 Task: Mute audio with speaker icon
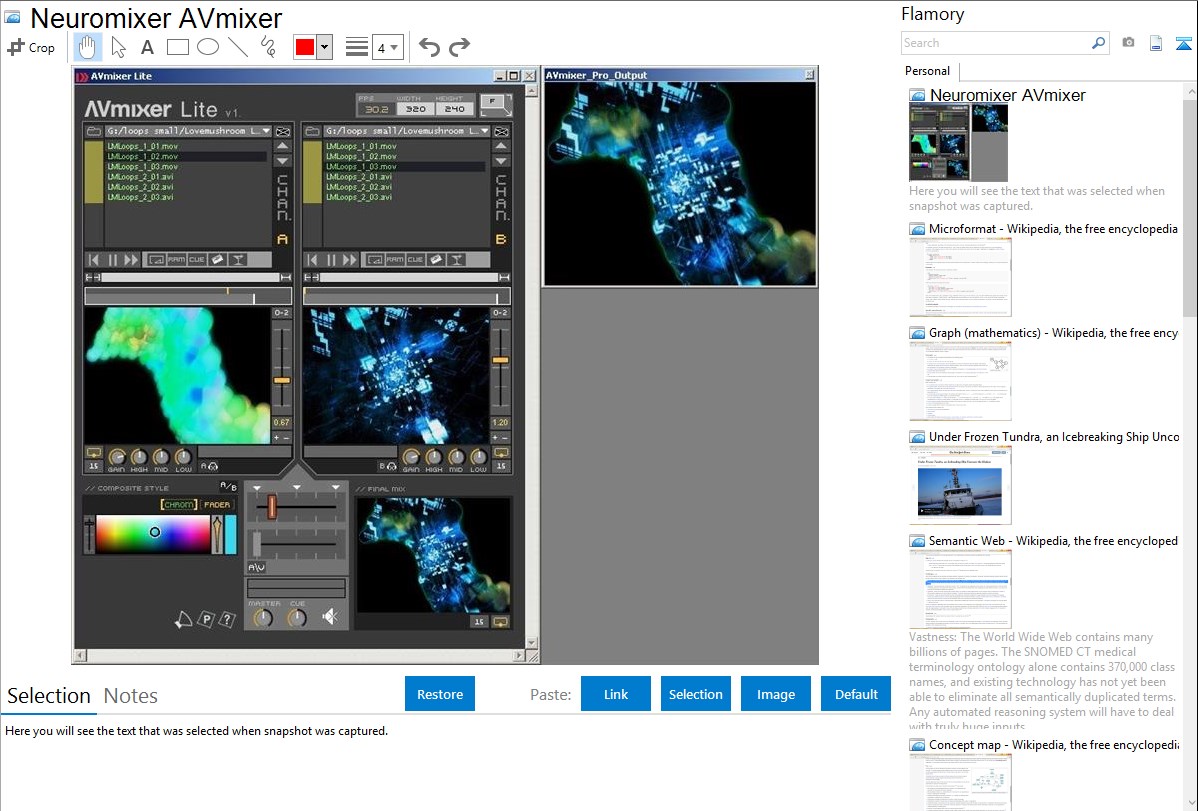pos(330,616)
